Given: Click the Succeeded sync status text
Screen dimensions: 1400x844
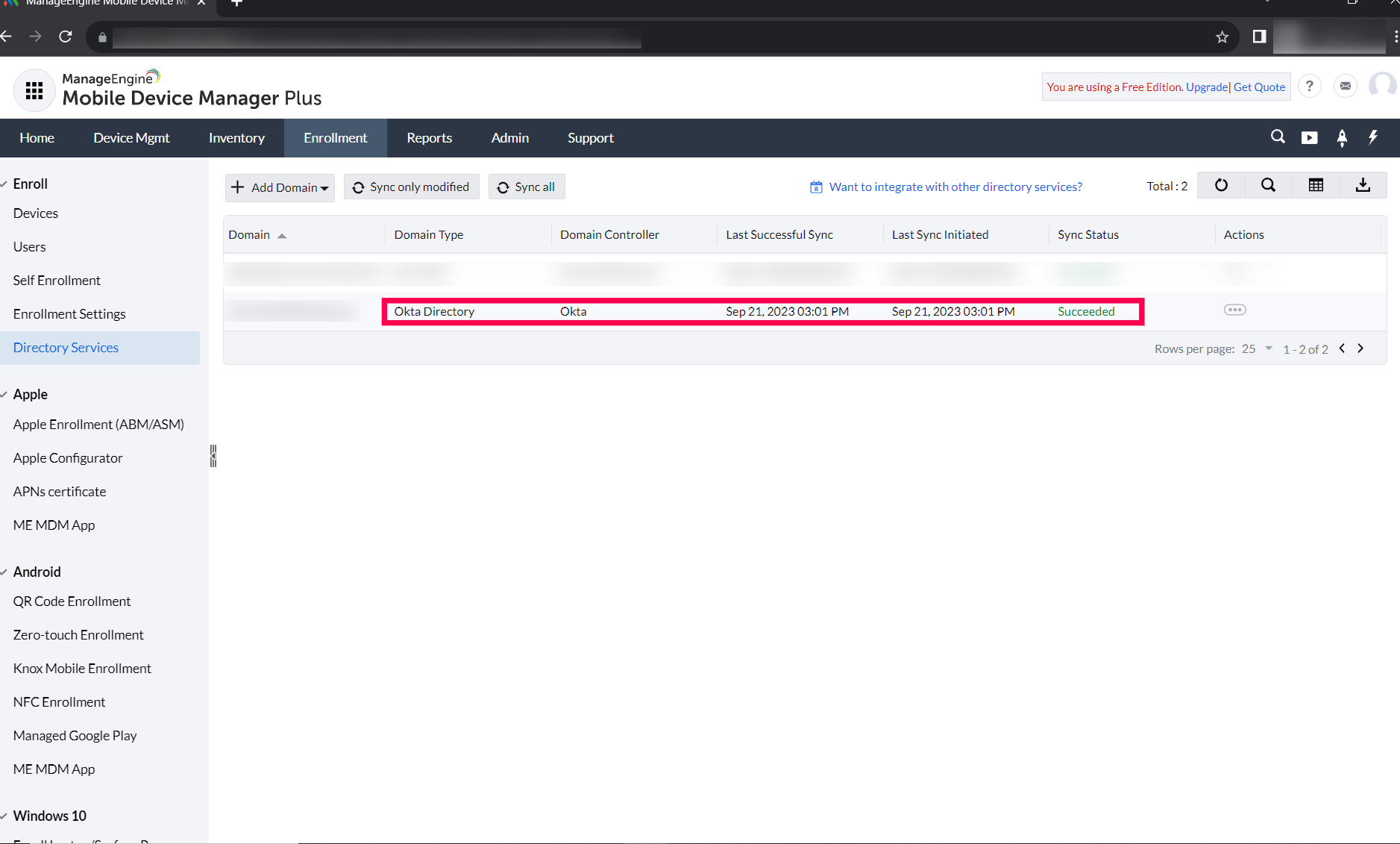Looking at the screenshot, I should coord(1086,312).
